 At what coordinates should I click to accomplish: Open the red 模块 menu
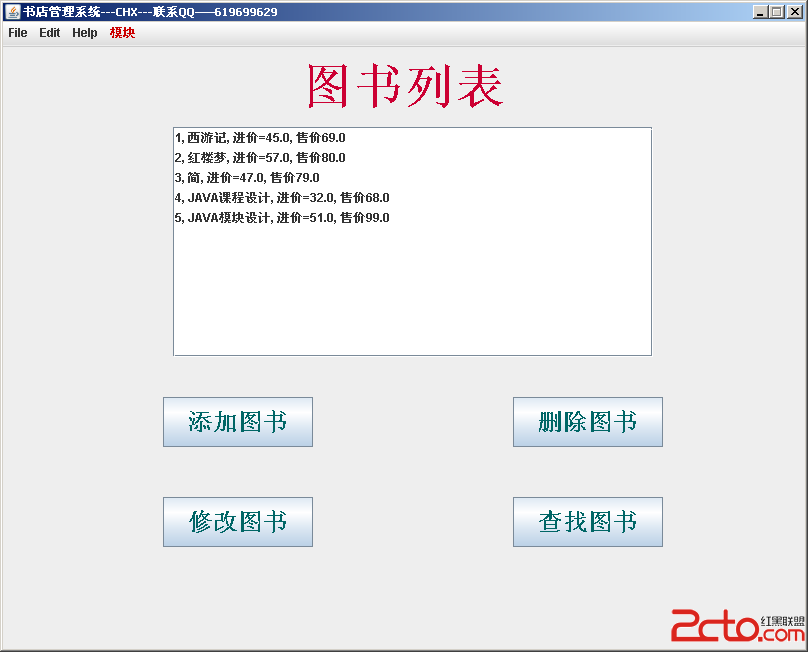[122, 32]
